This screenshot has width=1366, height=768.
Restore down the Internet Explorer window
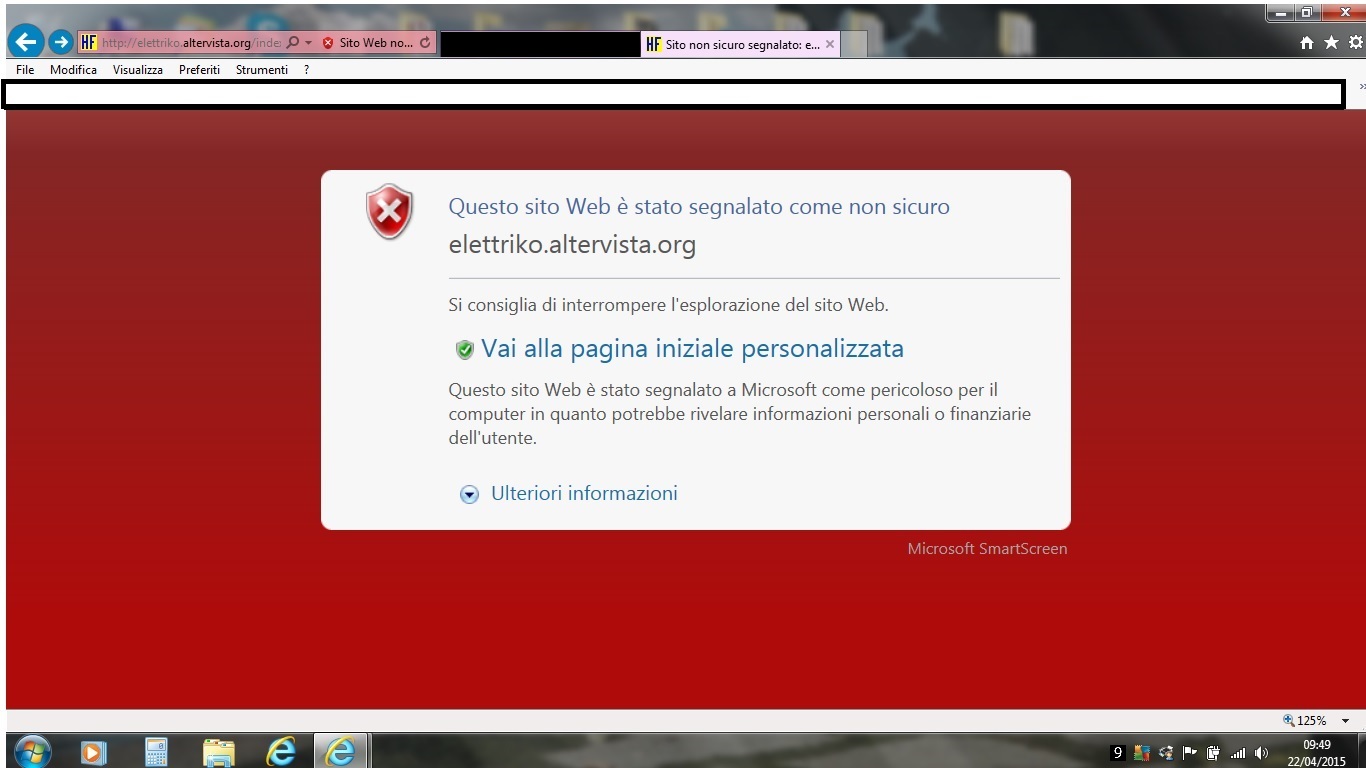pyautogui.click(x=1307, y=12)
